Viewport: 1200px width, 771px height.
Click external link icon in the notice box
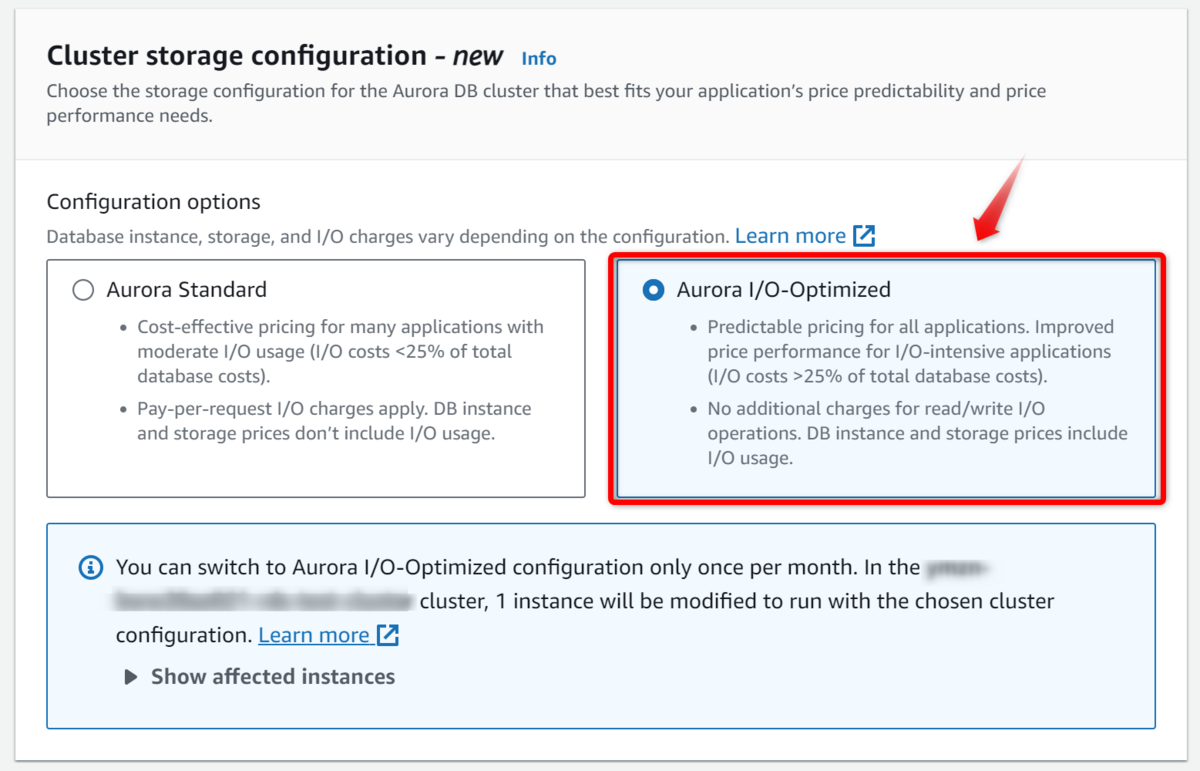388,635
